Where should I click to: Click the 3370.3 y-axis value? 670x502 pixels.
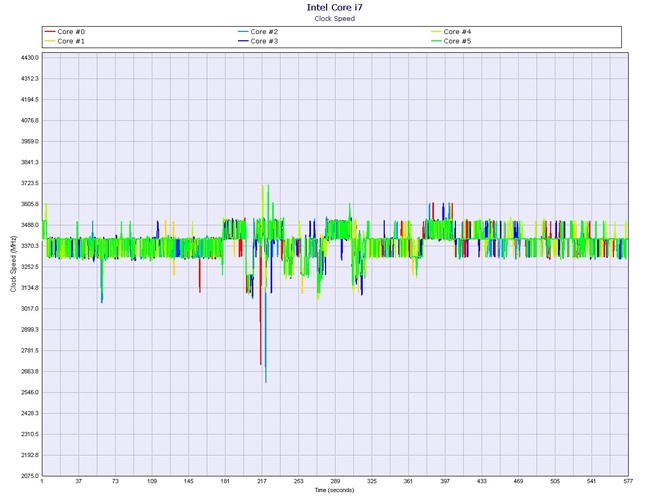[30, 246]
